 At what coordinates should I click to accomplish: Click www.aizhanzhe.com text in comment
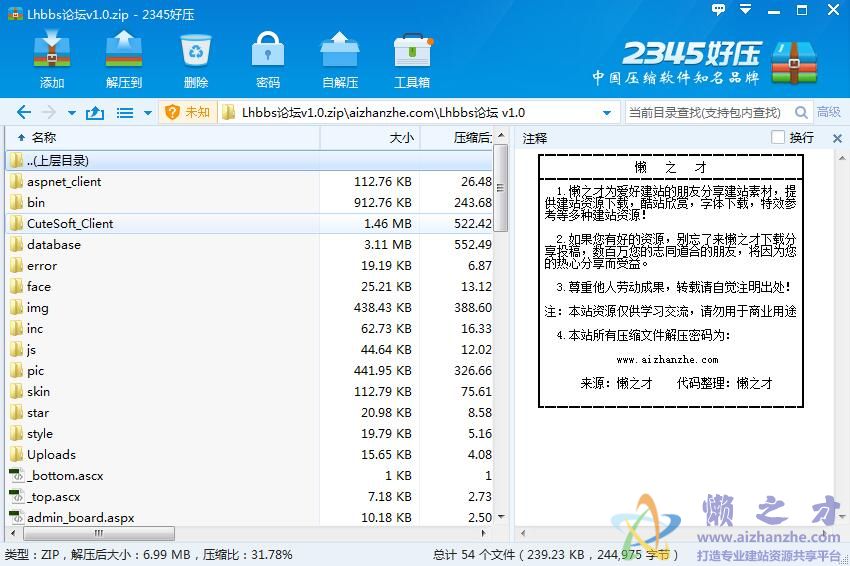click(x=667, y=359)
